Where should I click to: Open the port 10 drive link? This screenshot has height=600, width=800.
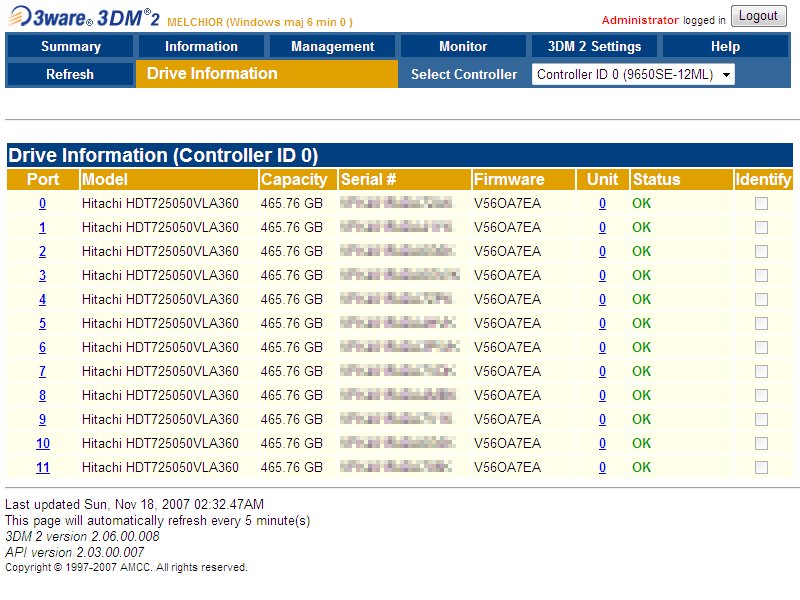click(43, 443)
